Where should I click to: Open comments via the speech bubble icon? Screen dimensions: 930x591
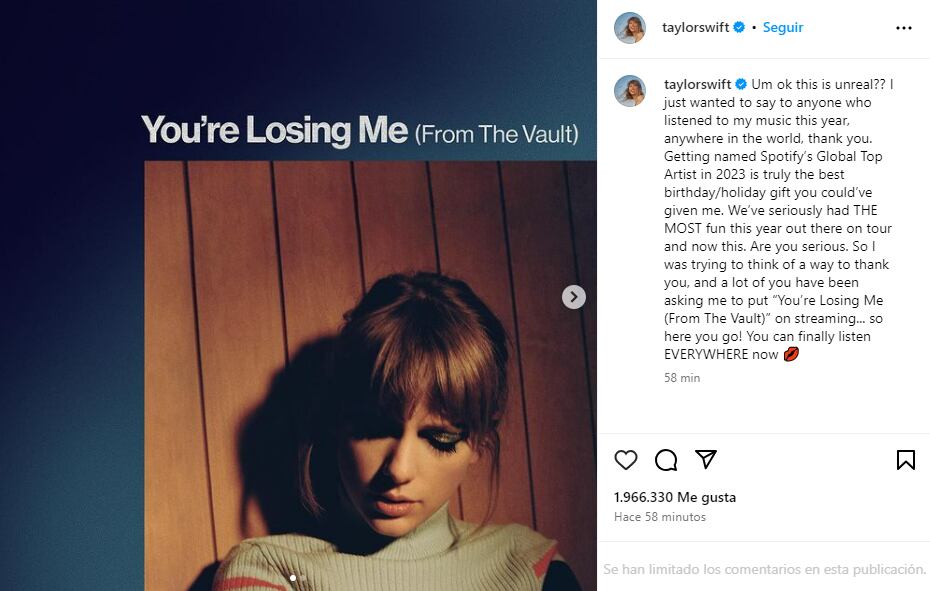pyautogui.click(x=666, y=460)
